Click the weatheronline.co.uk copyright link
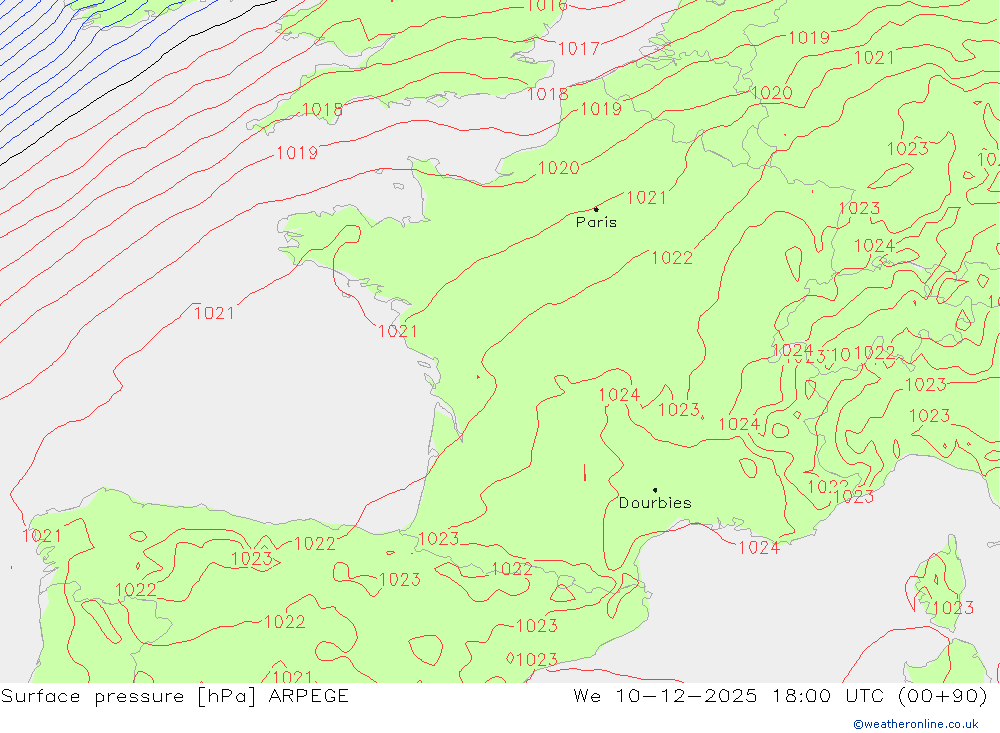1000x733 pixels. tap(916, 724)
